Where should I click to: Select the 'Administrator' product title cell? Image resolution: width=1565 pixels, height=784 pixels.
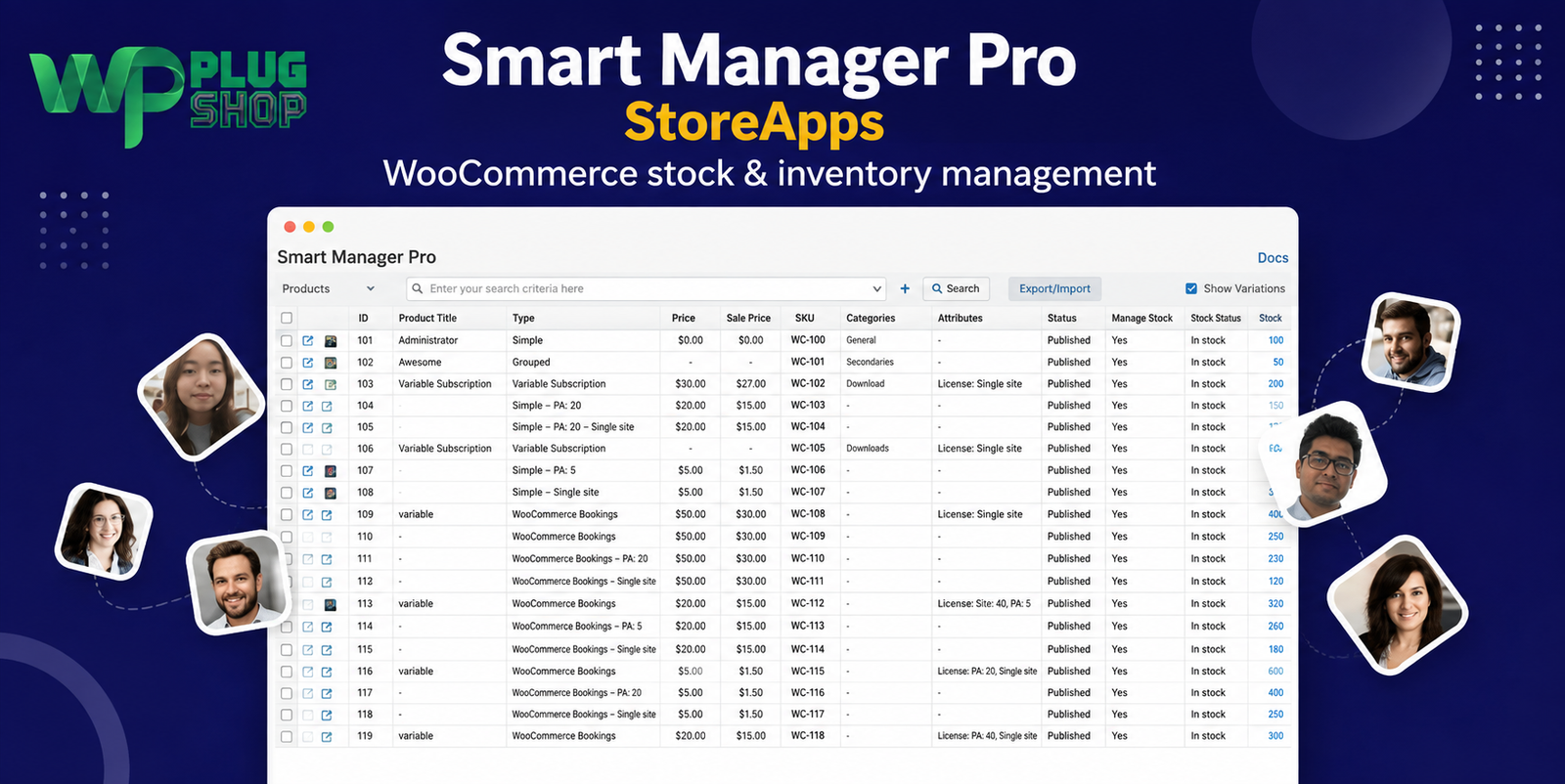tap(428, 340)
